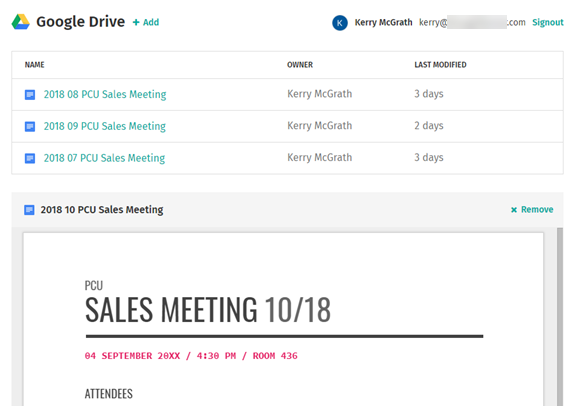
Task: Remove the attached 2018 10 document
Action: click(537, 209)
